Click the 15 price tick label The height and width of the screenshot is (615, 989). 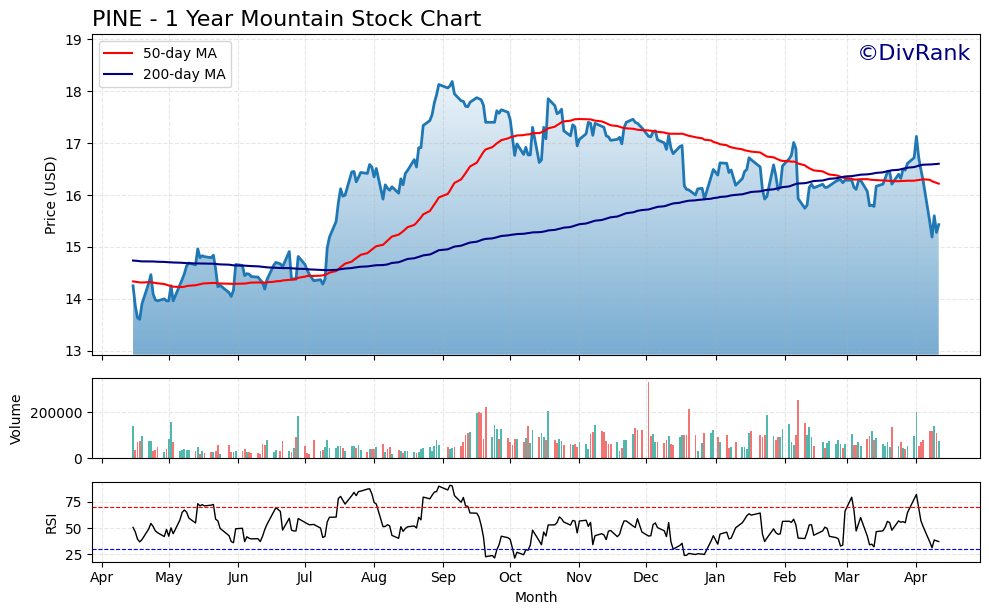(73, 247)
